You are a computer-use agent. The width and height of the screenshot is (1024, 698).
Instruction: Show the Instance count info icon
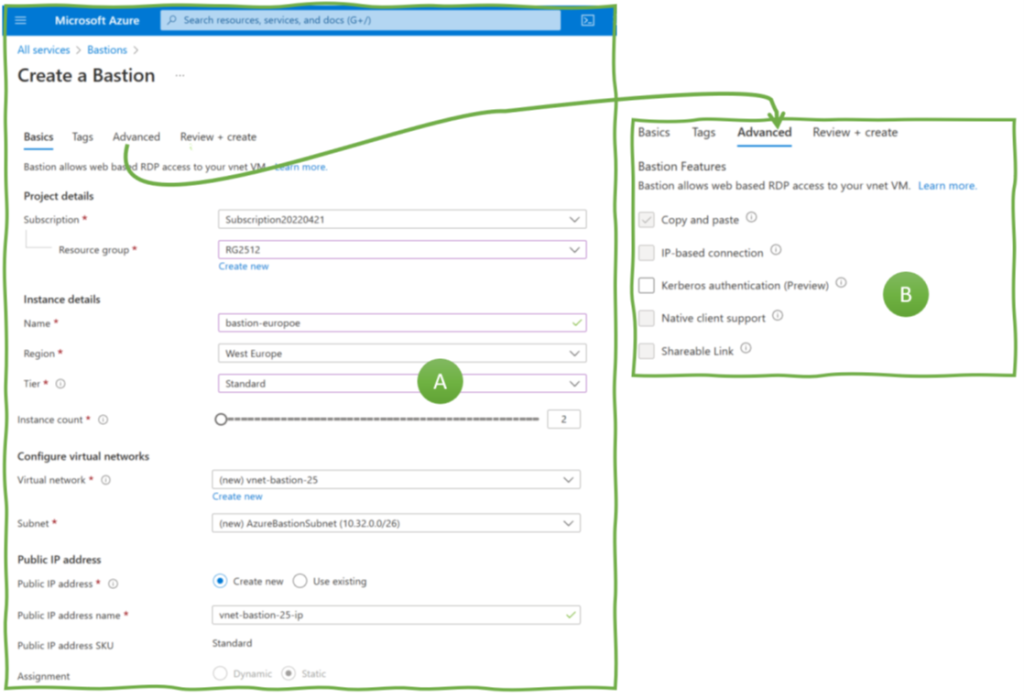103,420
